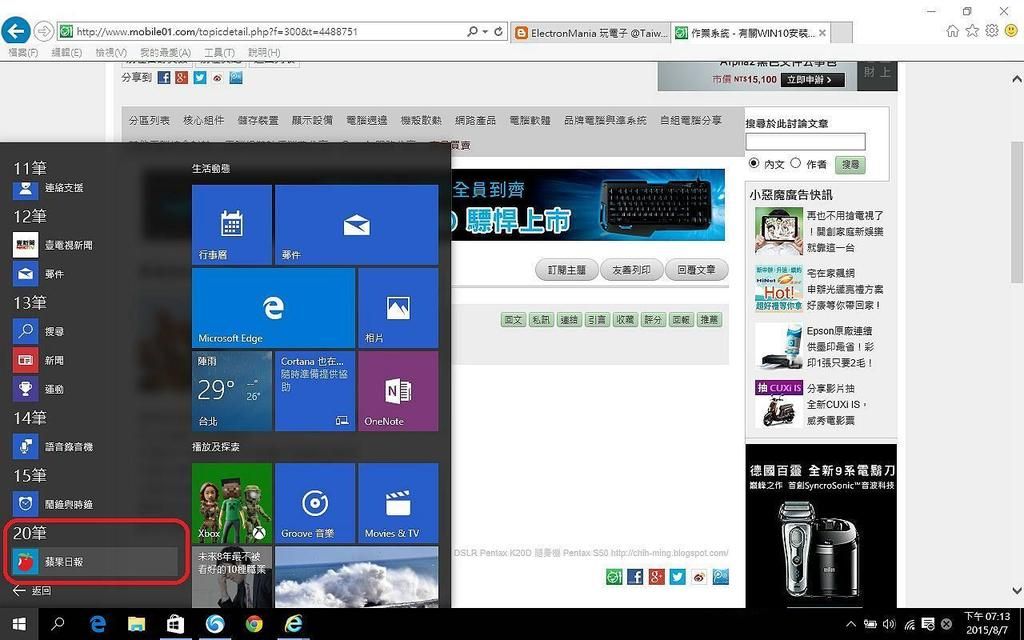Show hidden tray icons chevron
The image size is (1024, 640).
[851, 624]
